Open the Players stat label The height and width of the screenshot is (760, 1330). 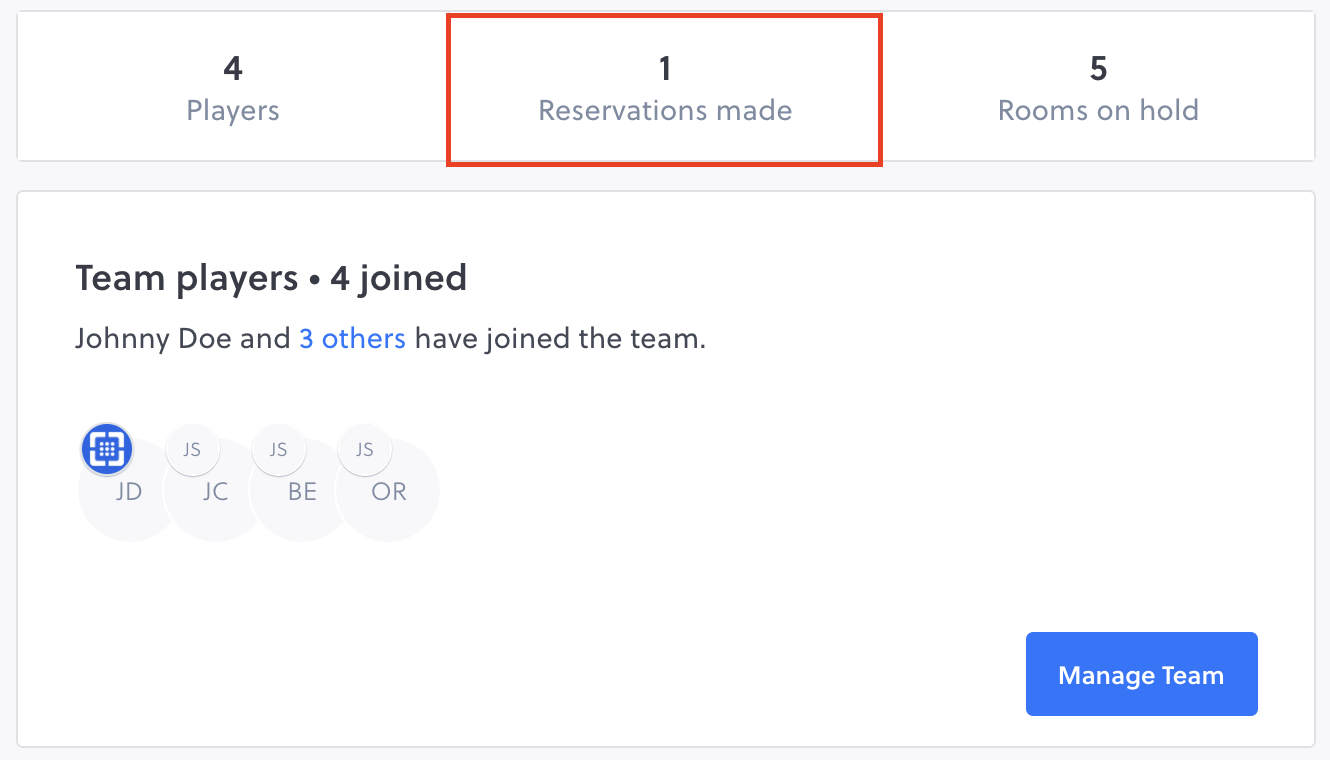tap(233, 110)
